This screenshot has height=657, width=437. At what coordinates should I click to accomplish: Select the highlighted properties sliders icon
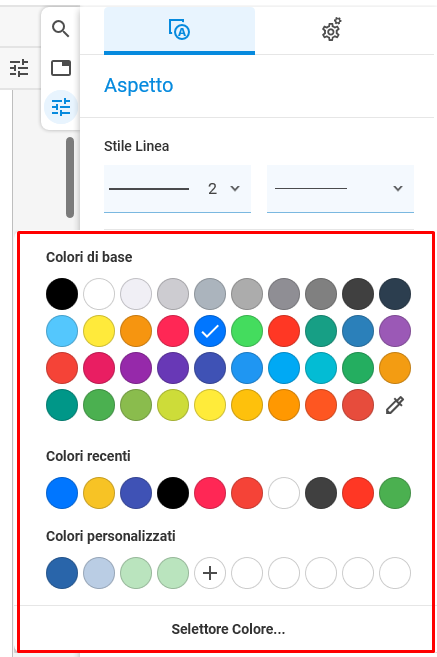coord(61,107)
